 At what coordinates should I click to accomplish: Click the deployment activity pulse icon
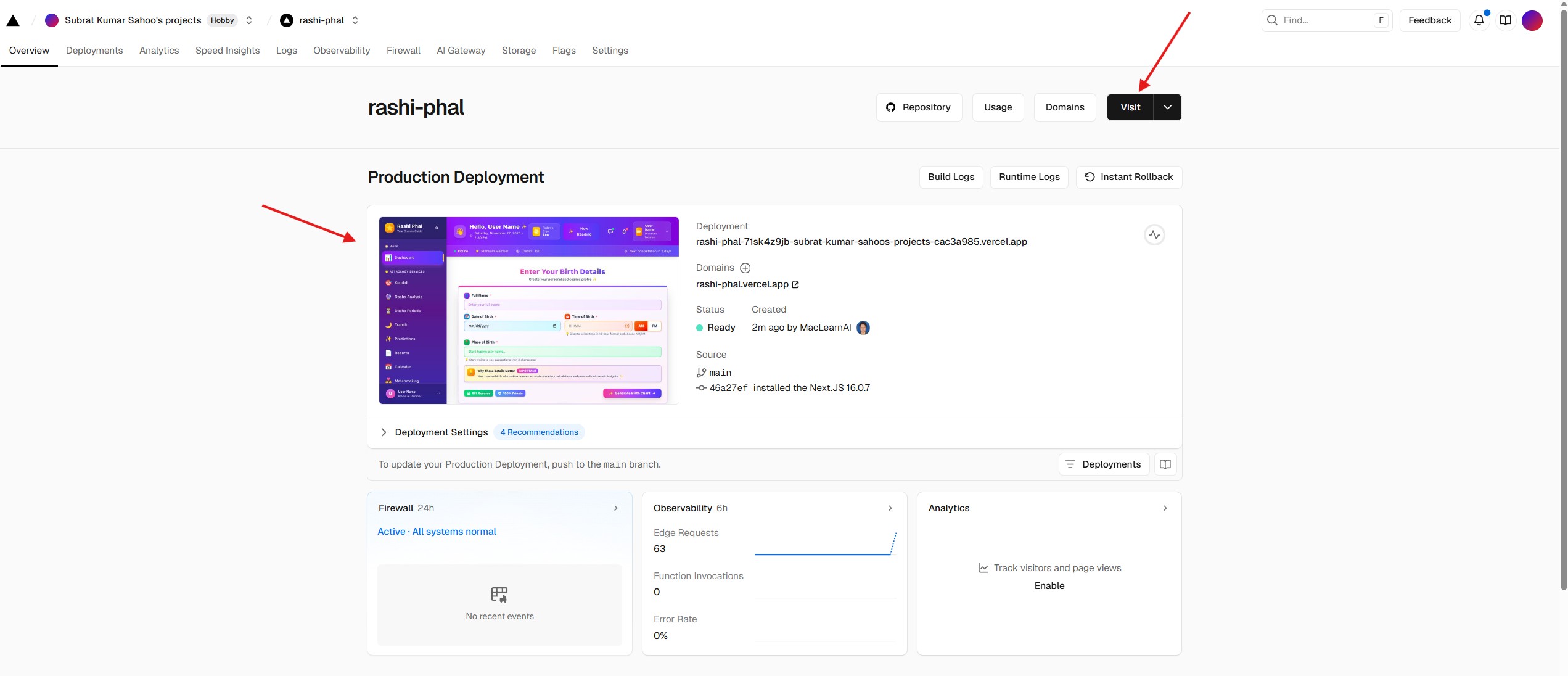[x=1154, y=235]
